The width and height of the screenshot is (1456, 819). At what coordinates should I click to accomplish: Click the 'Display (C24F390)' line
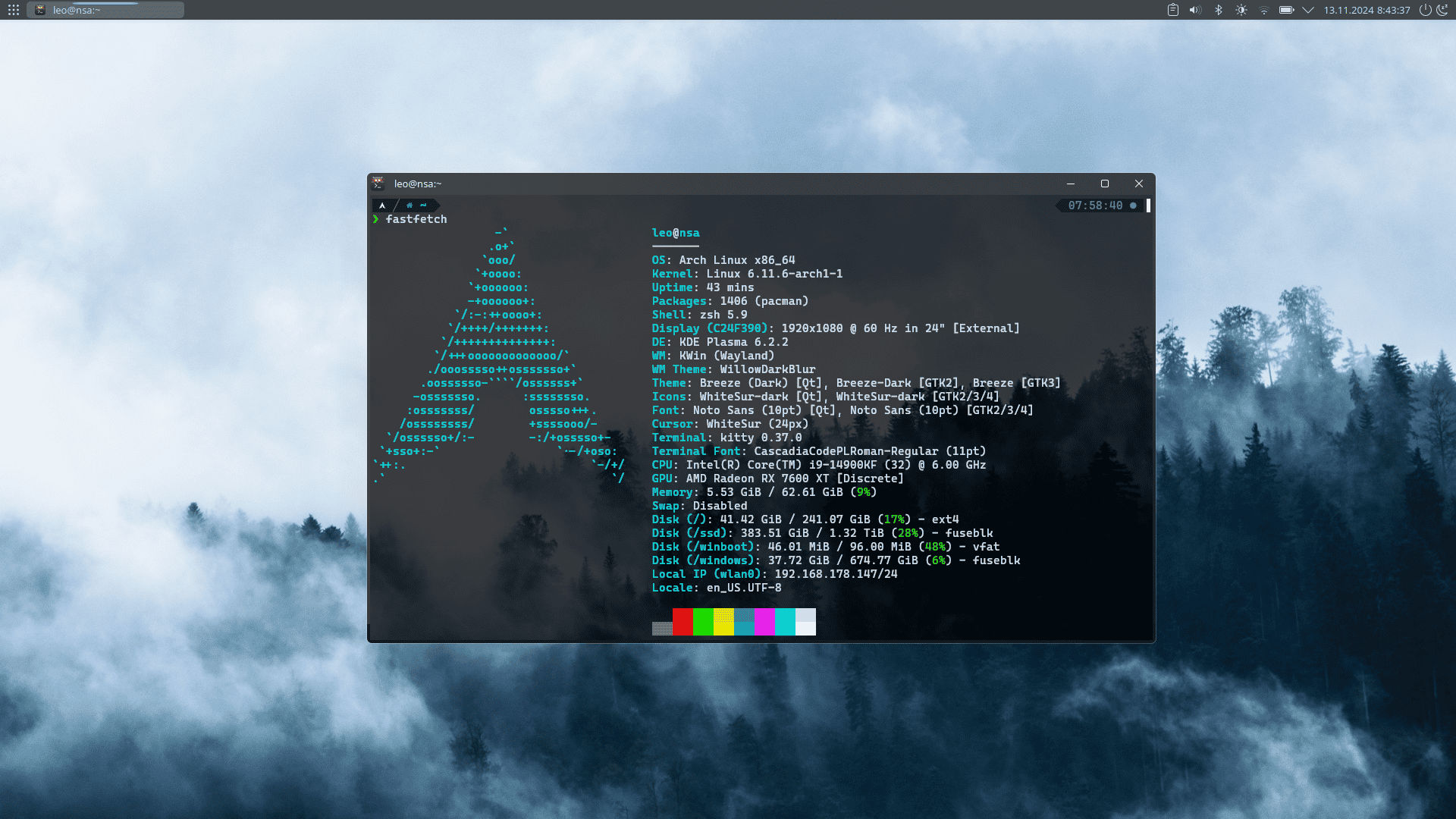click(836, 328)
